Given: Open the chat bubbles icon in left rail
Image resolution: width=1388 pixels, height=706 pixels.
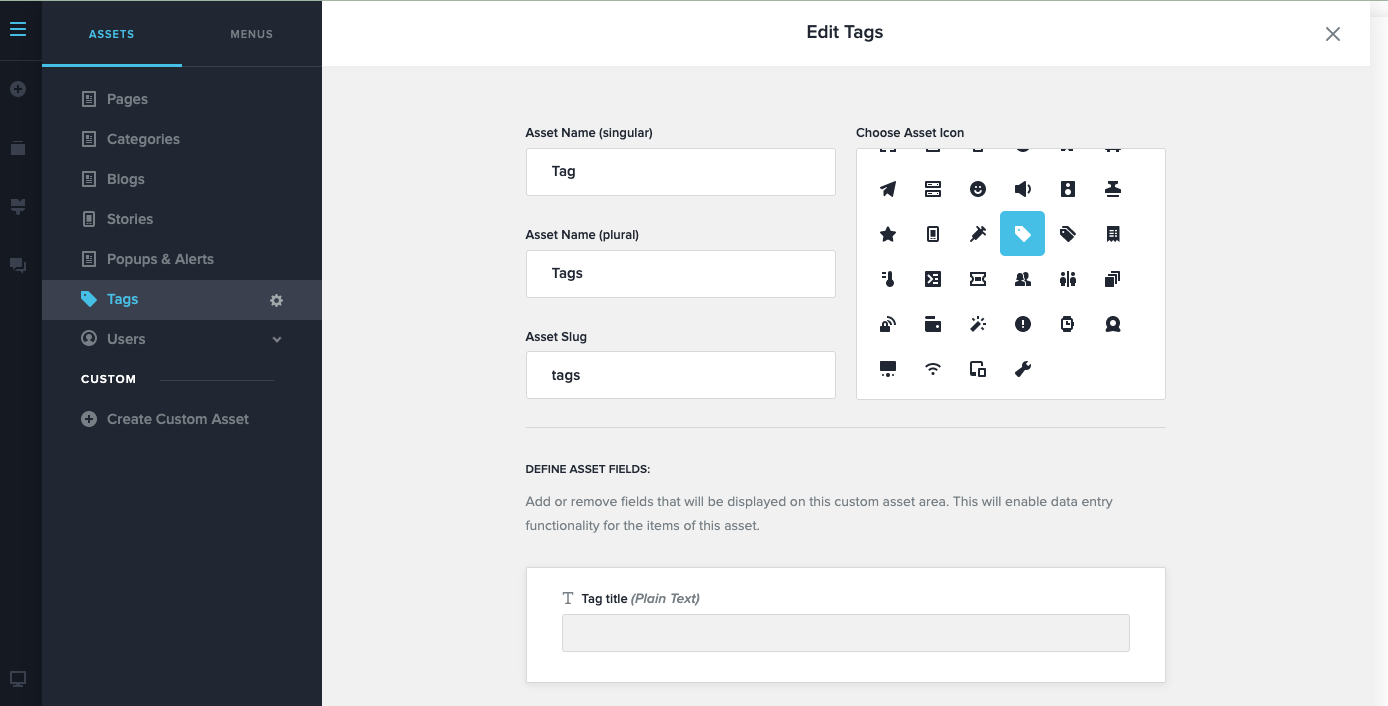Looking at the screenshot, I should [18, 265].
